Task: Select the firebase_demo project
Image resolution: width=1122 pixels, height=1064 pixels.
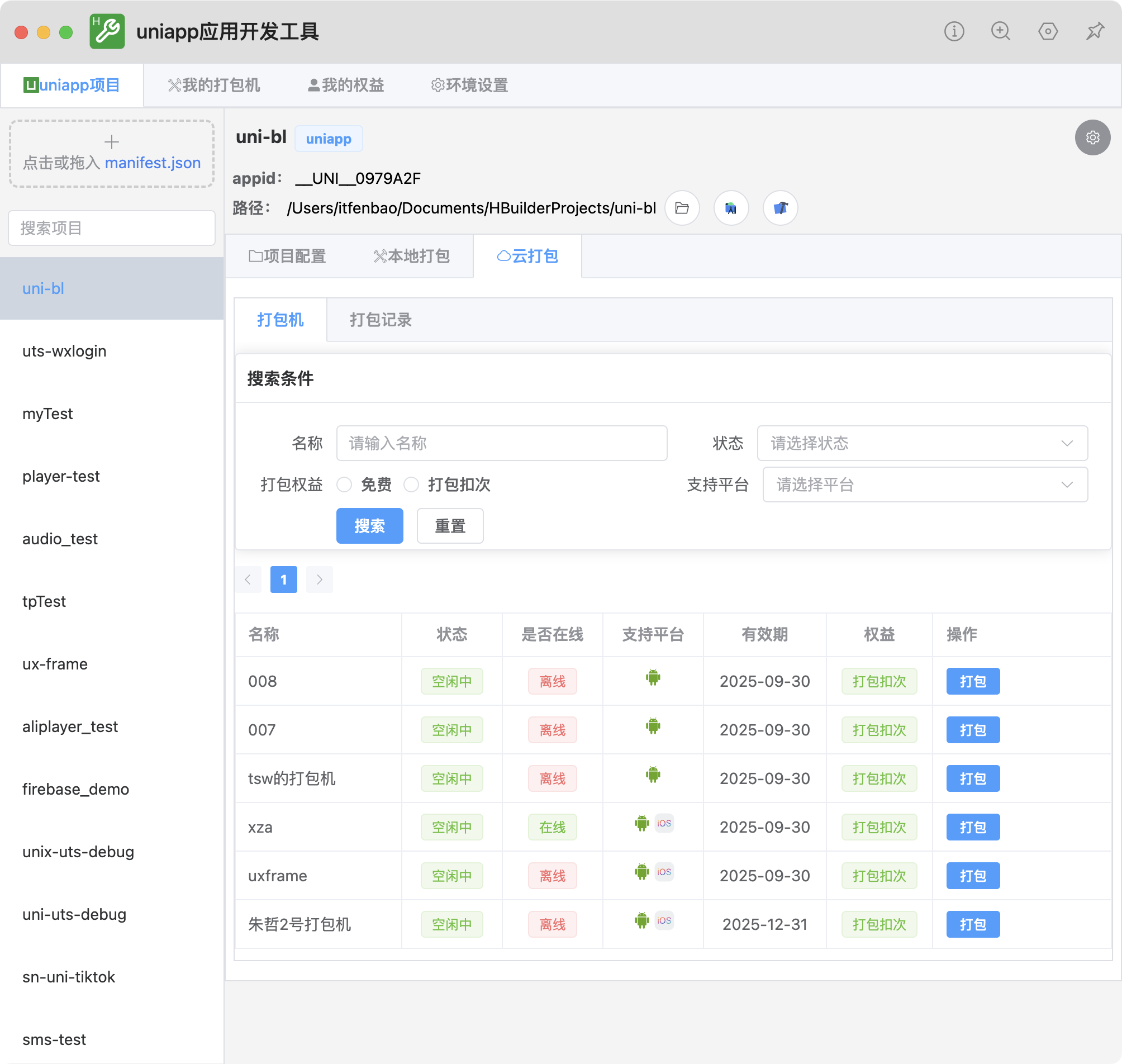Action: [x=112, y=790]
